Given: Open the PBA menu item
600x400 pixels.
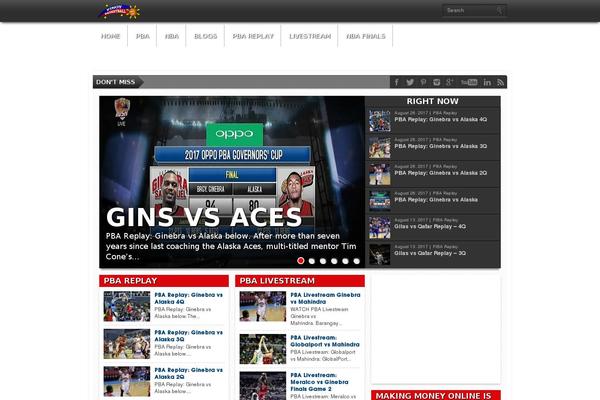Looking at the screenshot, I should click(x=142, y=36).
